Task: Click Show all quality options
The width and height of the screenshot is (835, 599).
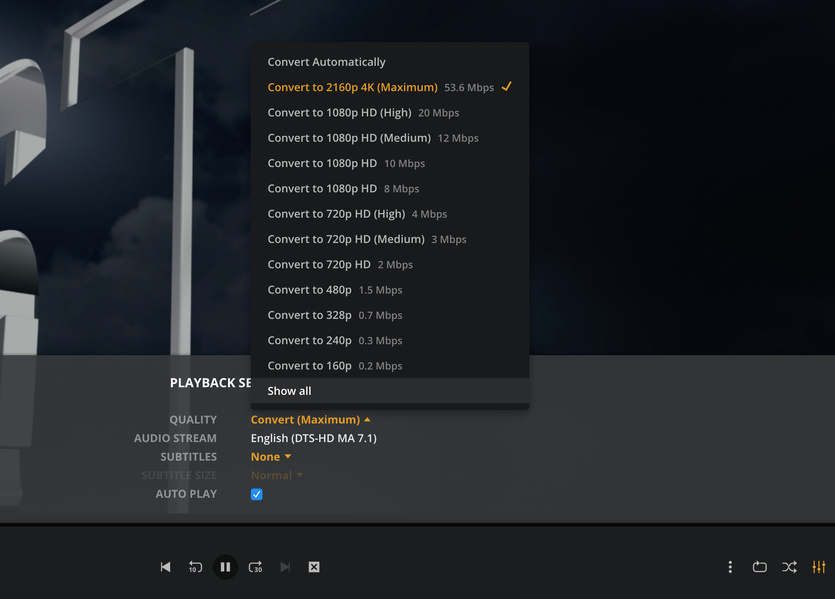Action: (x=390, y=391)
